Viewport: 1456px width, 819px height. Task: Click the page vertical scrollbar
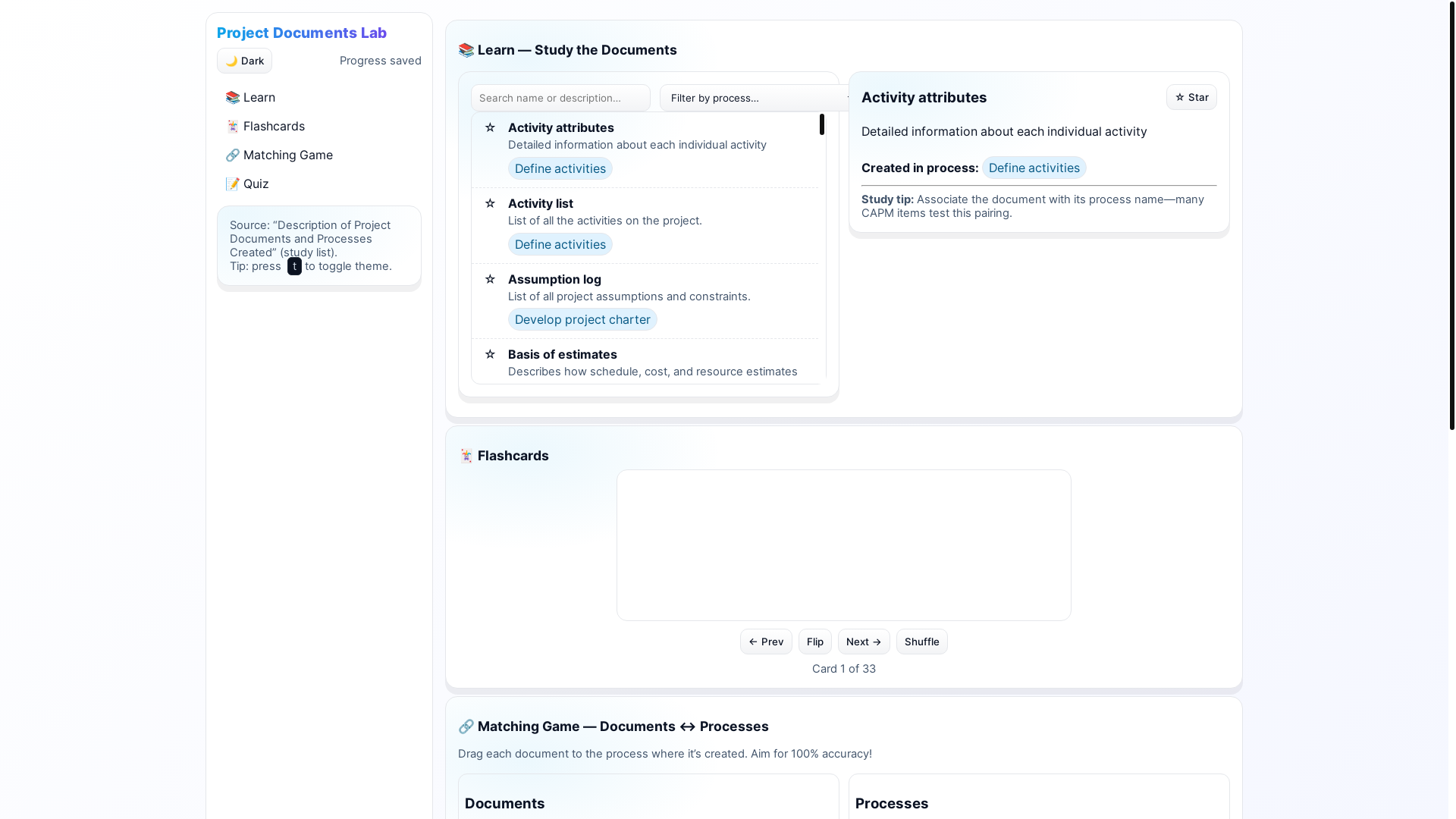(x=1451, y=216)
